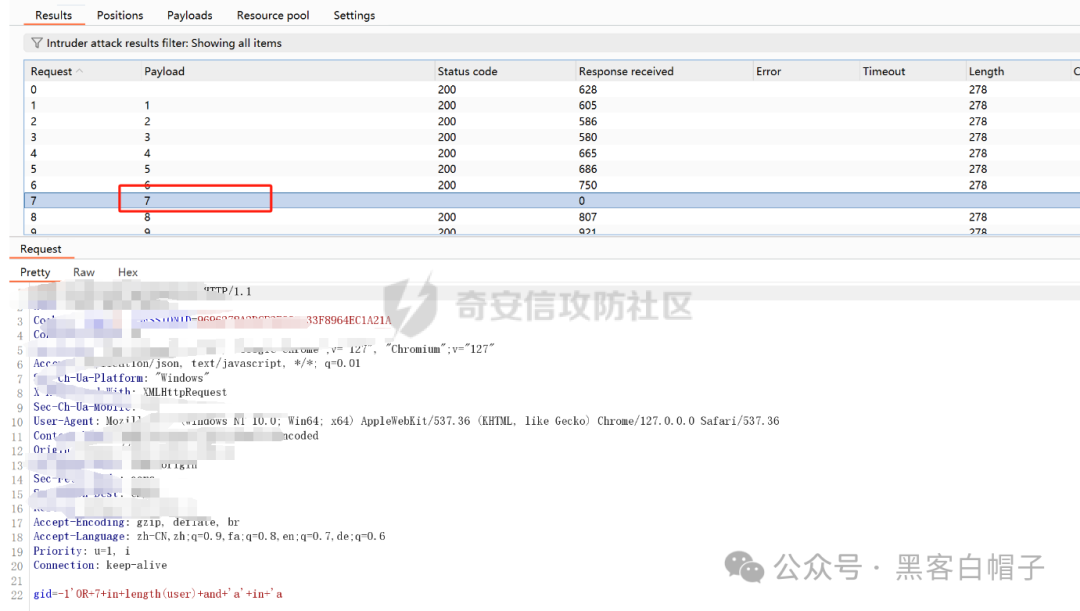This screenshot has height=611, width=1080.
Task: Click the Accept-Language header line
Action: [x=209, y=536]
